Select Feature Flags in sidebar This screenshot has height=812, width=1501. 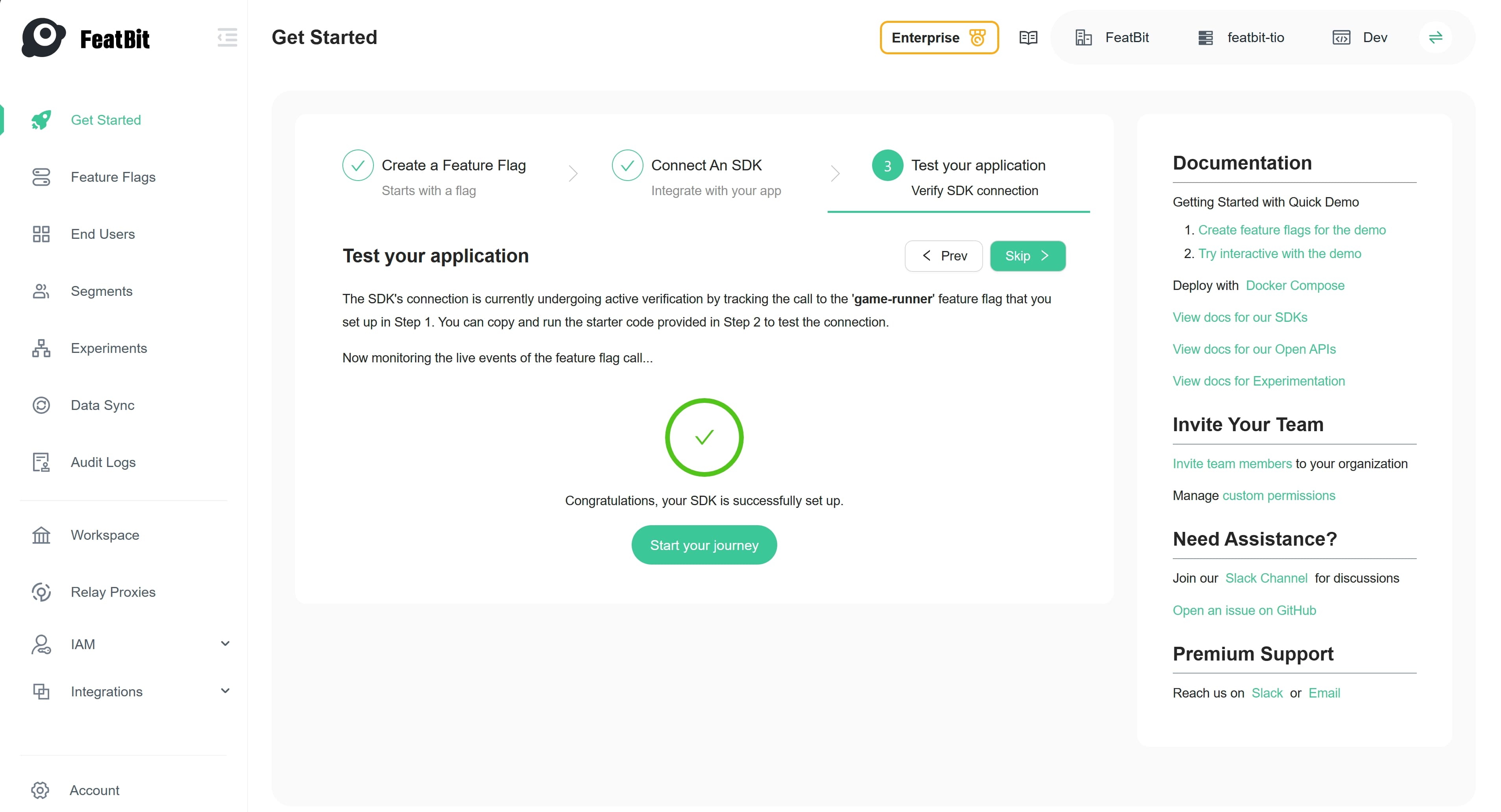click(113, 177)
